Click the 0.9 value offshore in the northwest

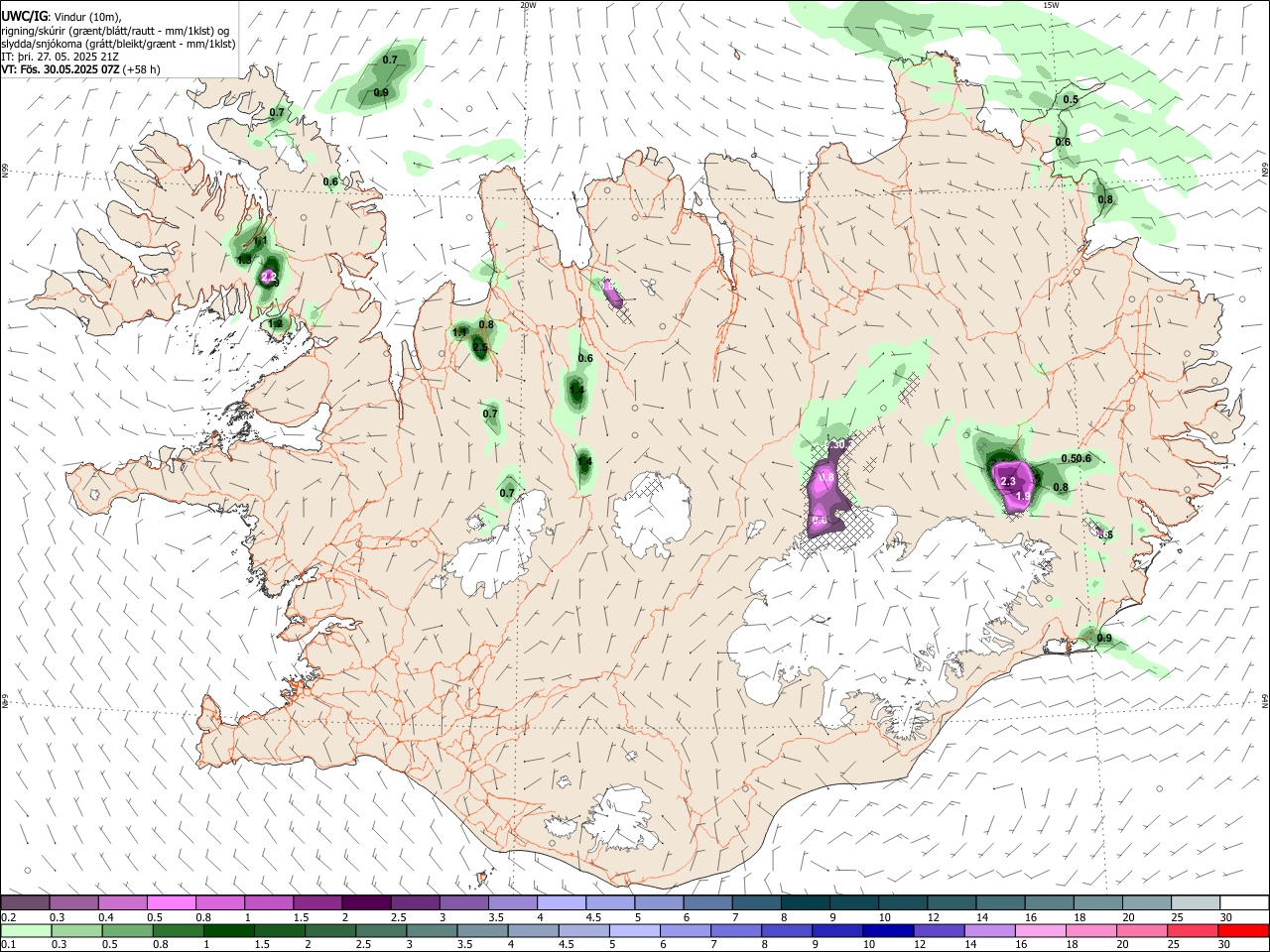pos(381,92)
